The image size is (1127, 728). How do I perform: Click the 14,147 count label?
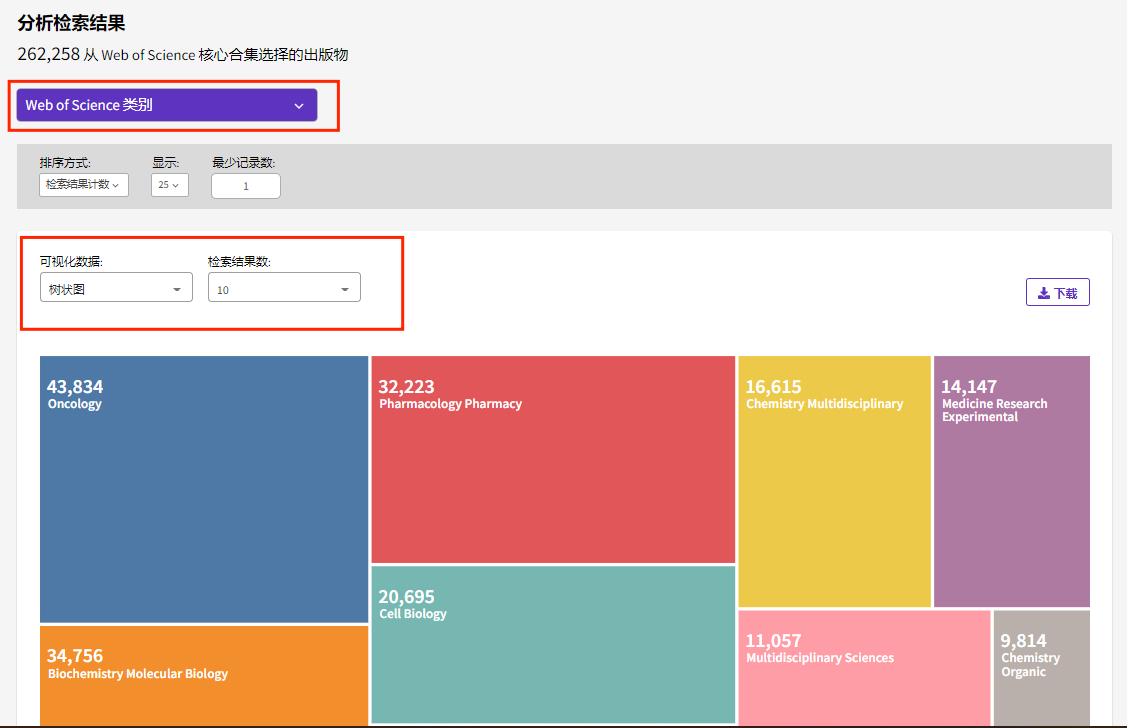tap(969, 387)
